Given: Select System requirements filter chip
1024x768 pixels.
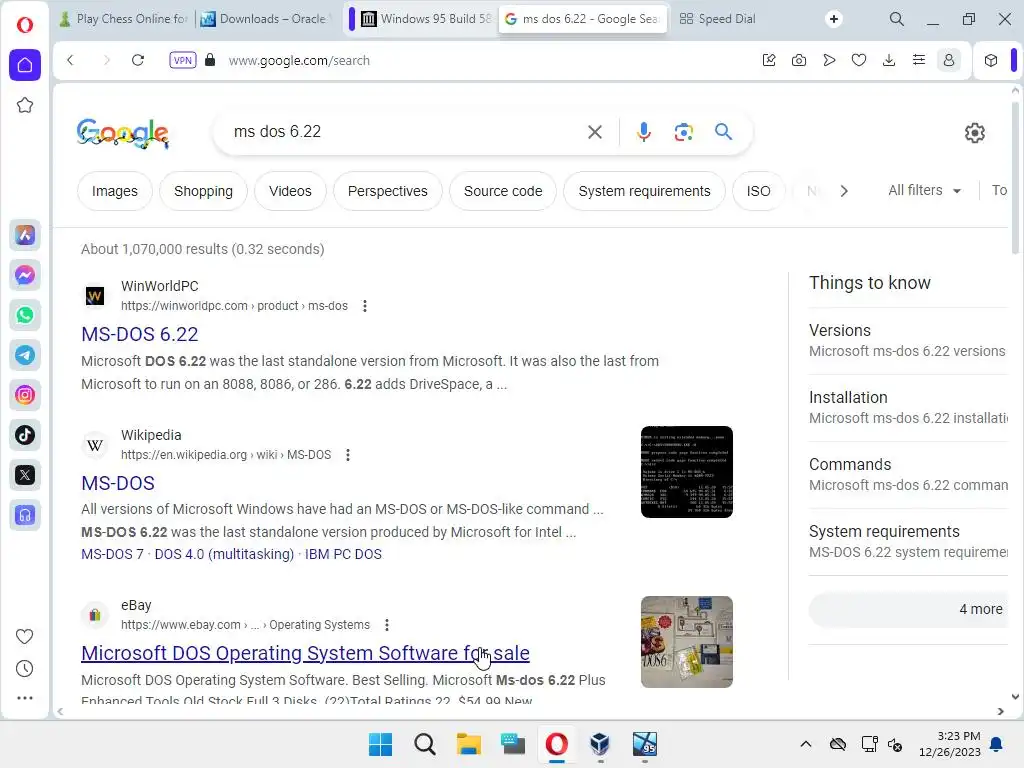Looking at the screenshot, I should point(644,191).
